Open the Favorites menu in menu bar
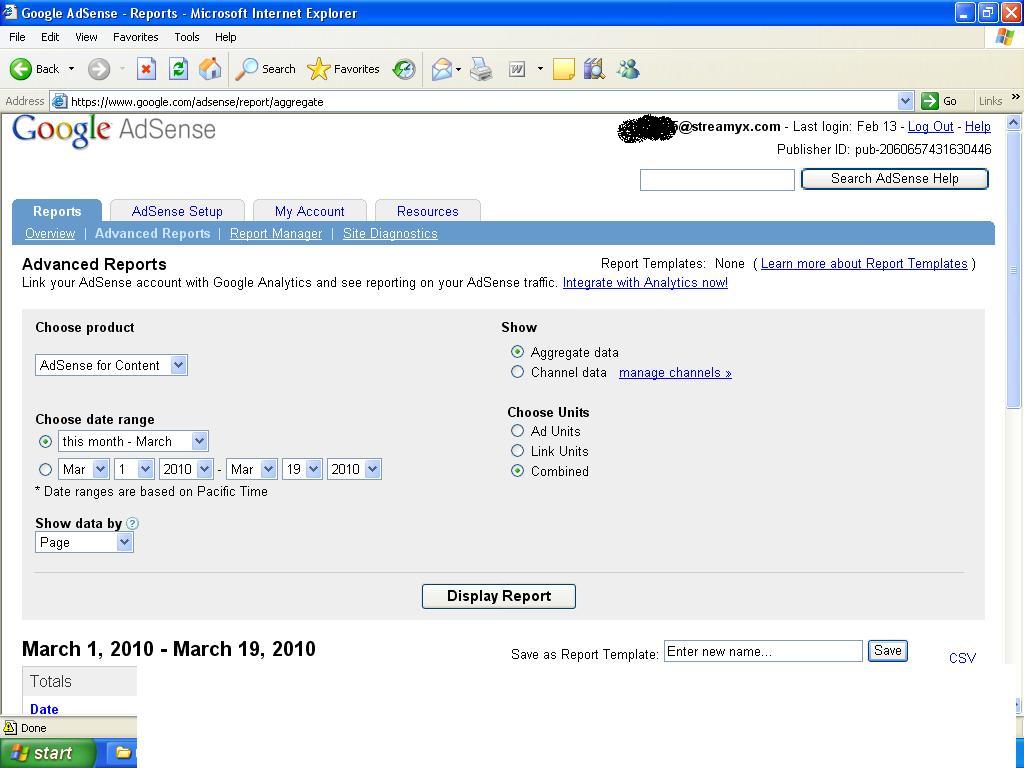Viewport: 1024px width, 768px height. tap(135, 37)
